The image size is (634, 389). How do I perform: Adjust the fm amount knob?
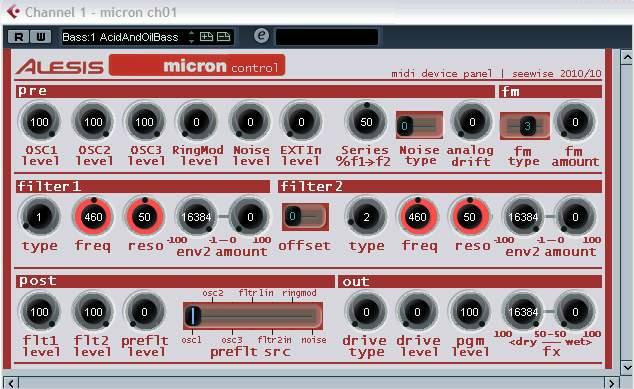(x=575, y=122)
